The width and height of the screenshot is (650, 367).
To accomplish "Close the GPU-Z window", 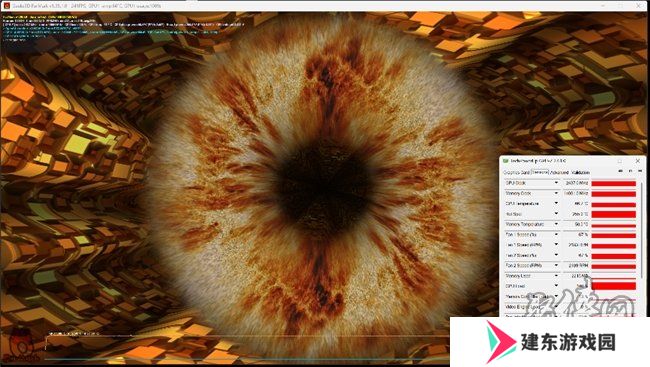I will (x=638, y=161).
